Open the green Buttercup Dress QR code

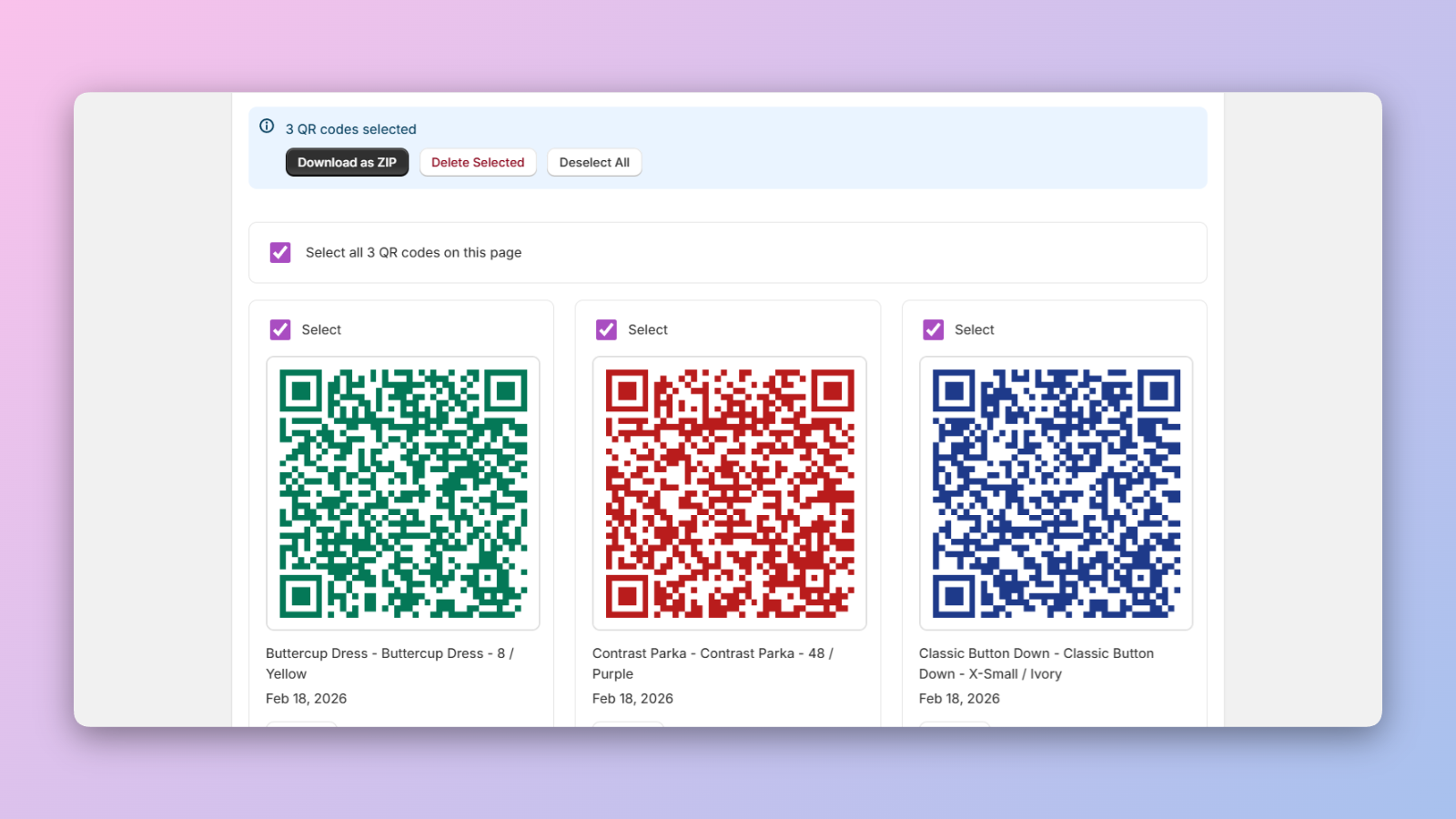tap(403, 493)
